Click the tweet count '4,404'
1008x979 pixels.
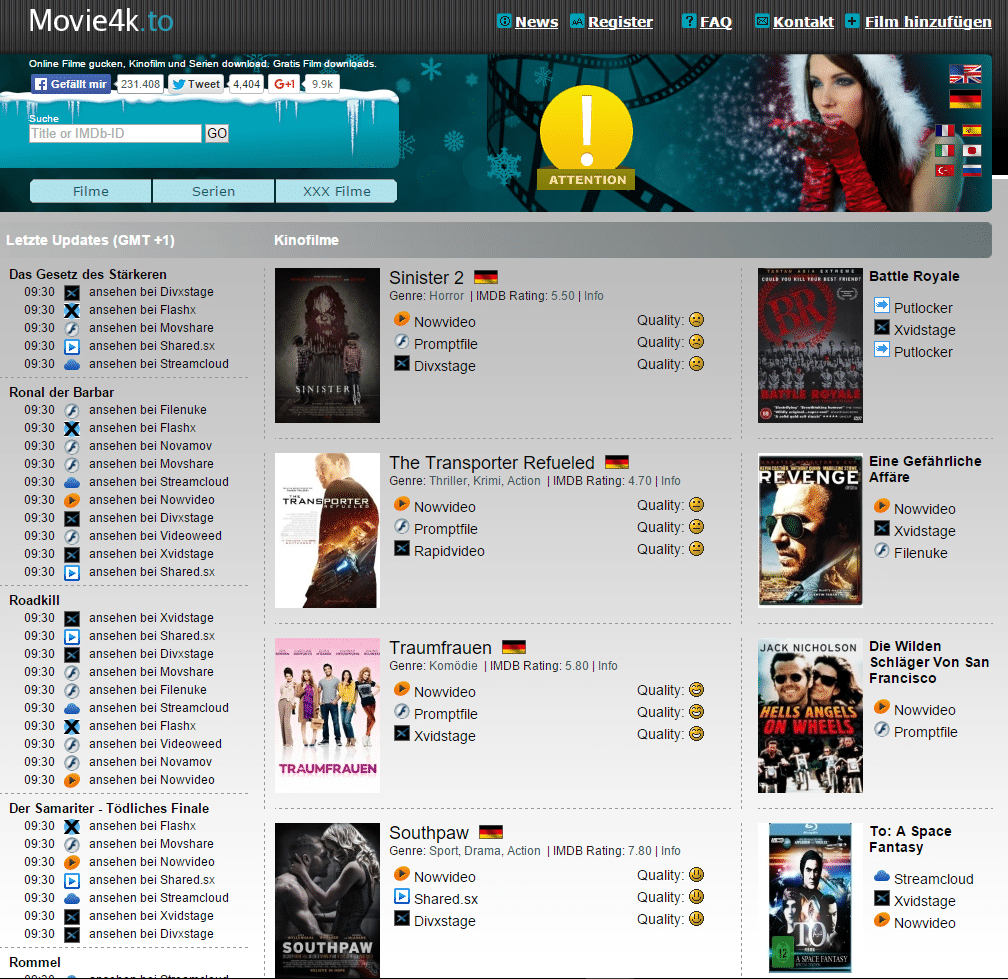[x=247, y=84]
